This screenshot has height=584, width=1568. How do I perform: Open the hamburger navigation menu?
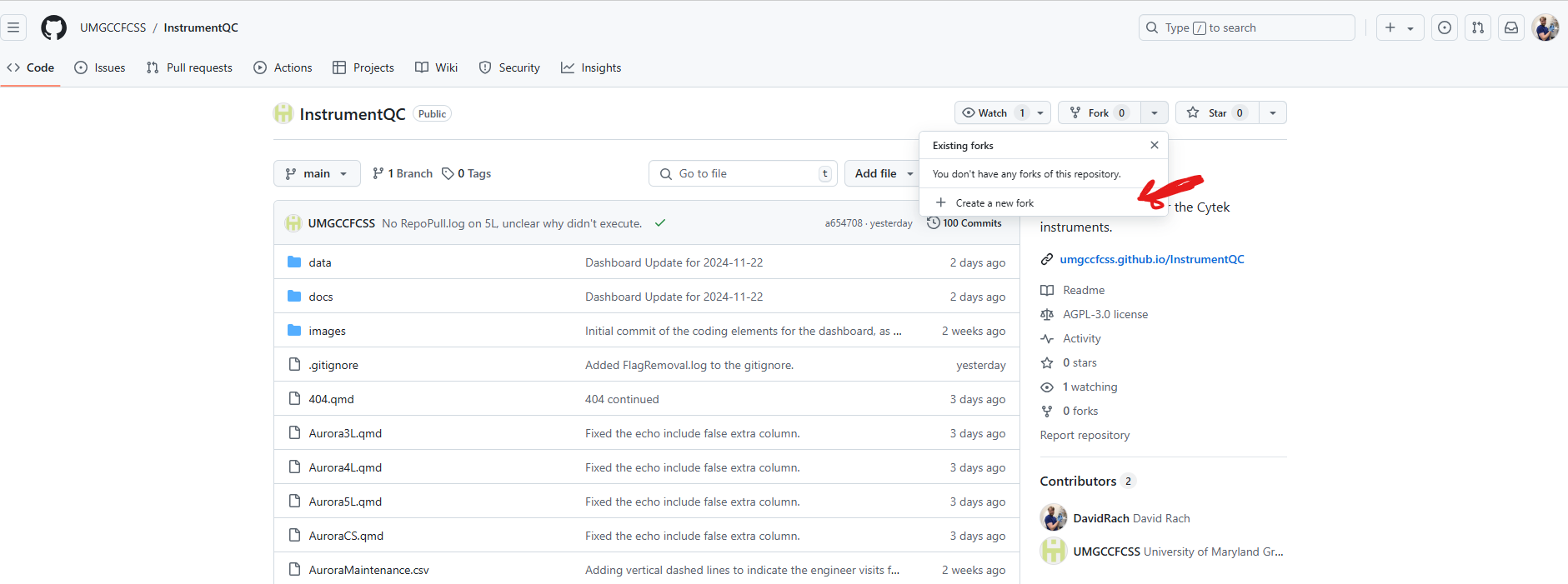tap(13, 27)
